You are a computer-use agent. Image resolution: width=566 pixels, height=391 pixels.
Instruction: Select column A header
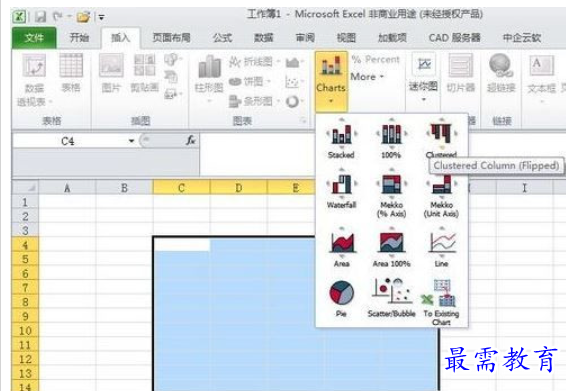(67, 188)
